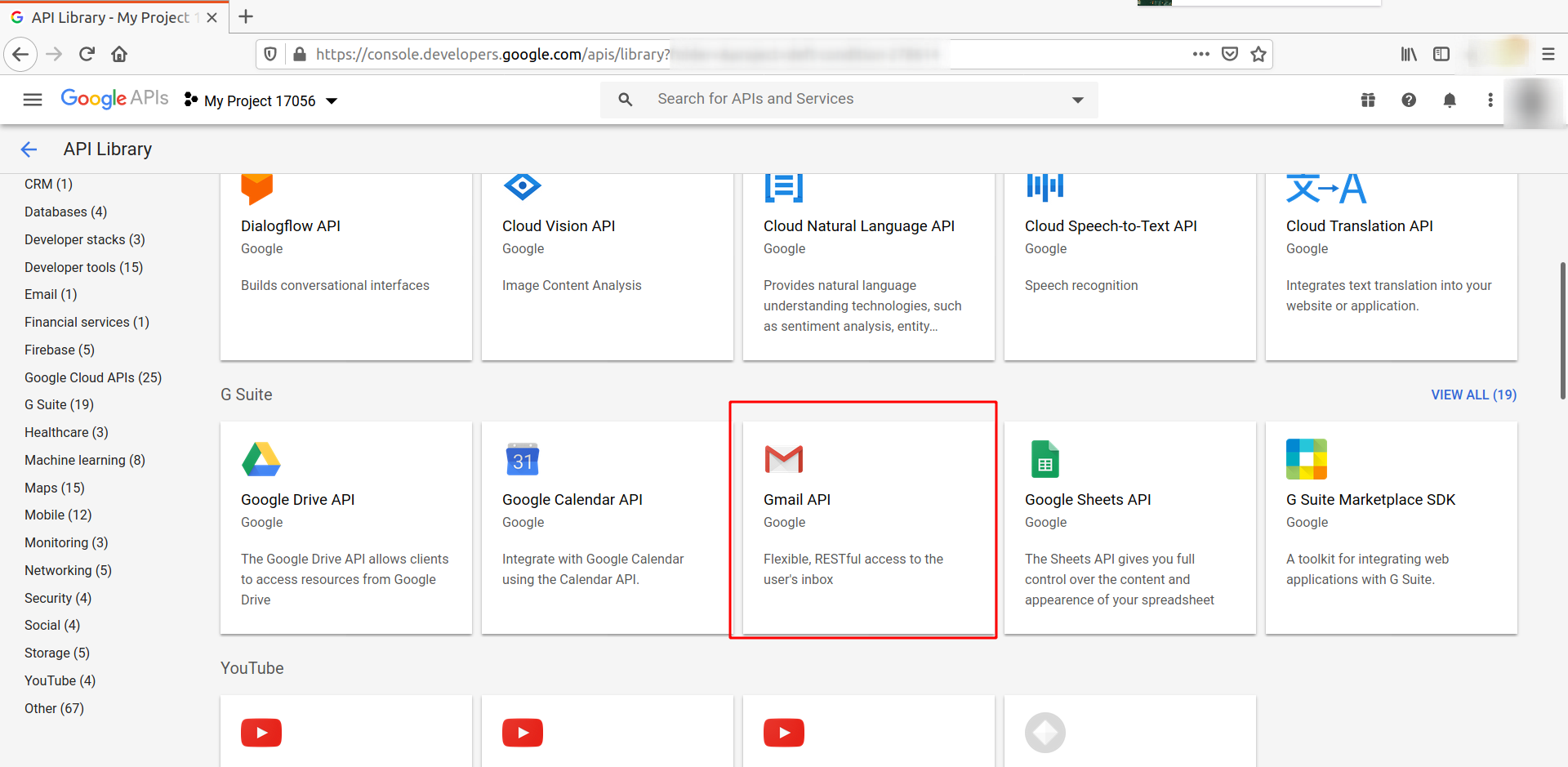The width and height of the screenshot is (1568, 767).
Task: Filter by Machine learning (8)
Action: (x=85, y=461)
